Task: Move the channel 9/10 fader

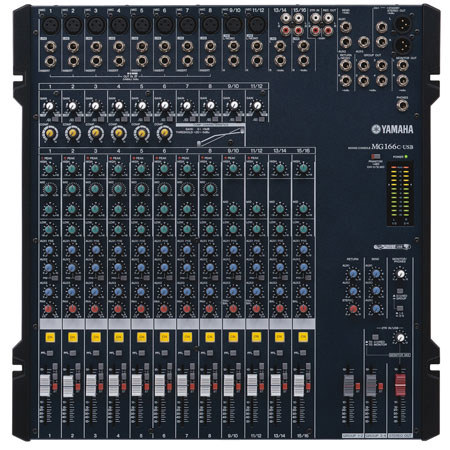Action: 229,385
